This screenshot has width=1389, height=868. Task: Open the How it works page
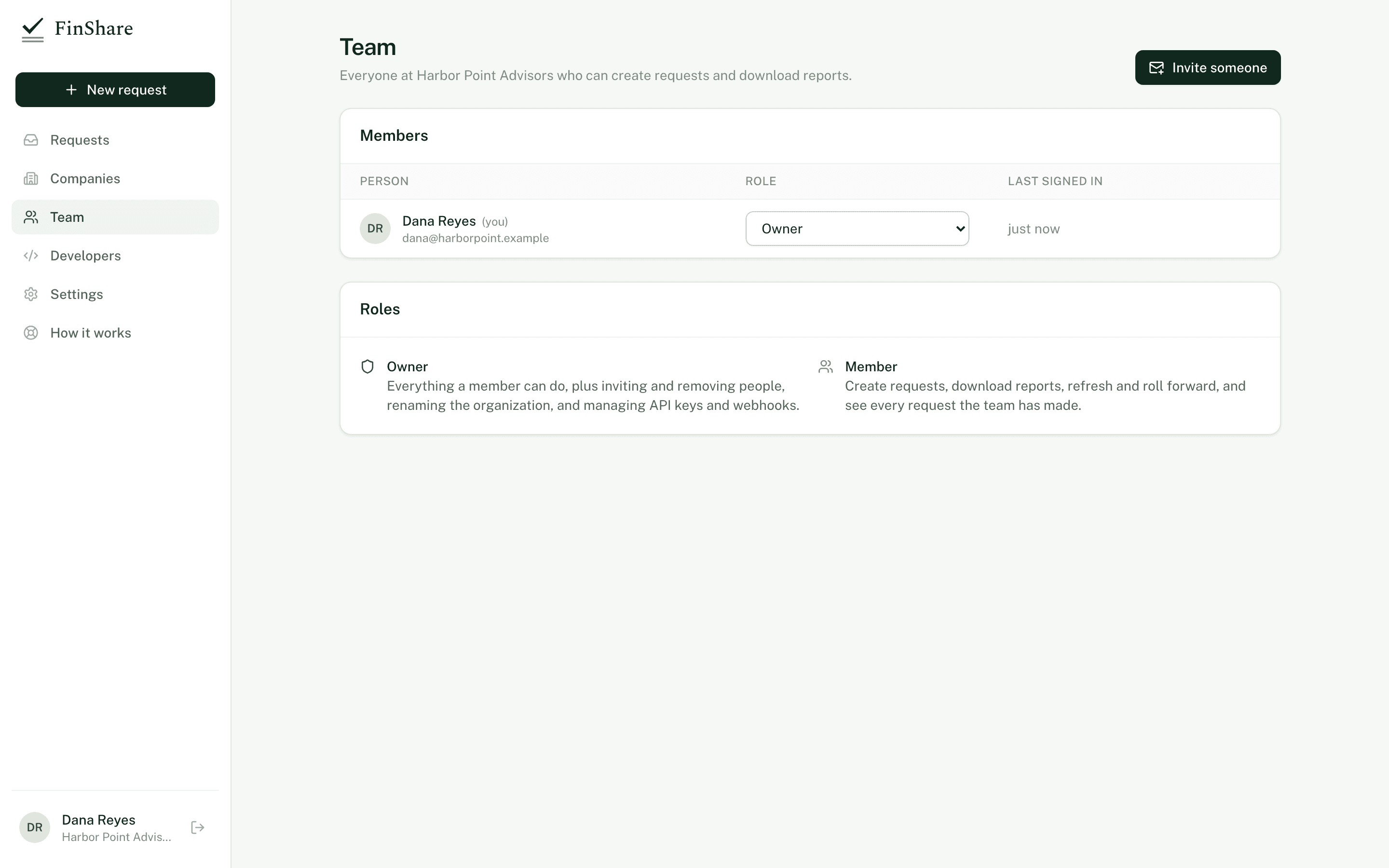[115, 333]
